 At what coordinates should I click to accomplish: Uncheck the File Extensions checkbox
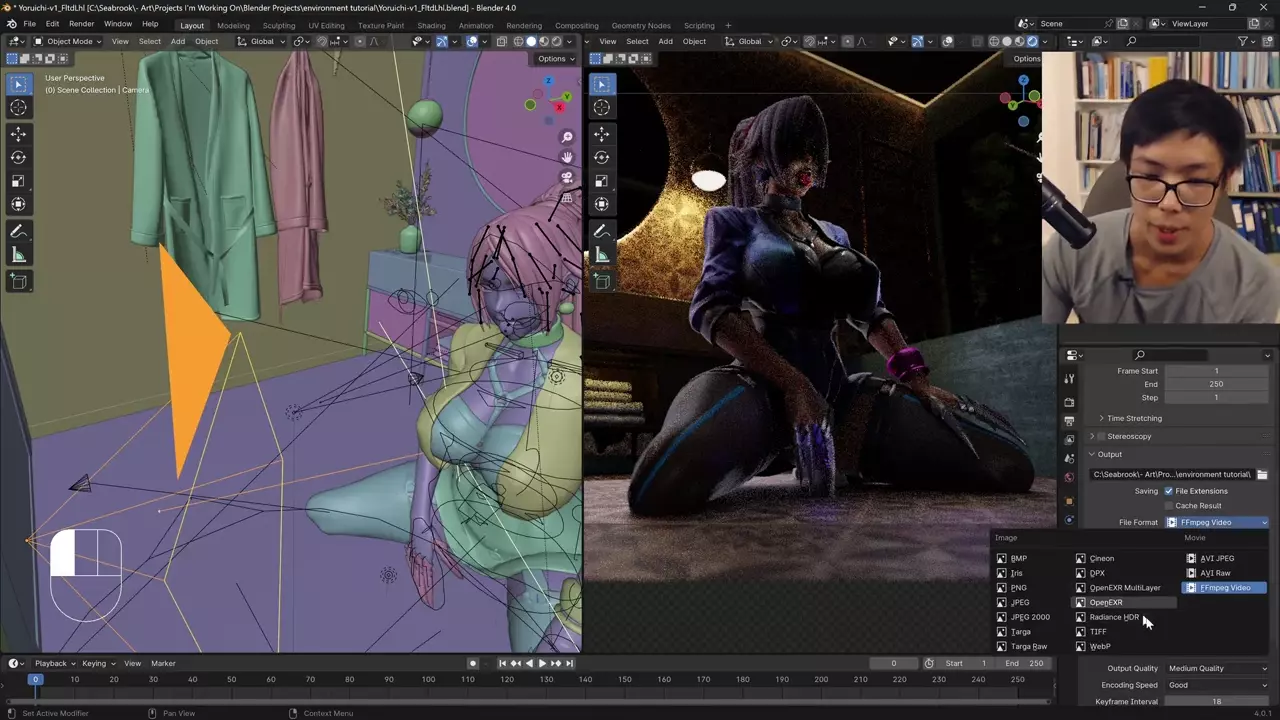click(1168, 491)
